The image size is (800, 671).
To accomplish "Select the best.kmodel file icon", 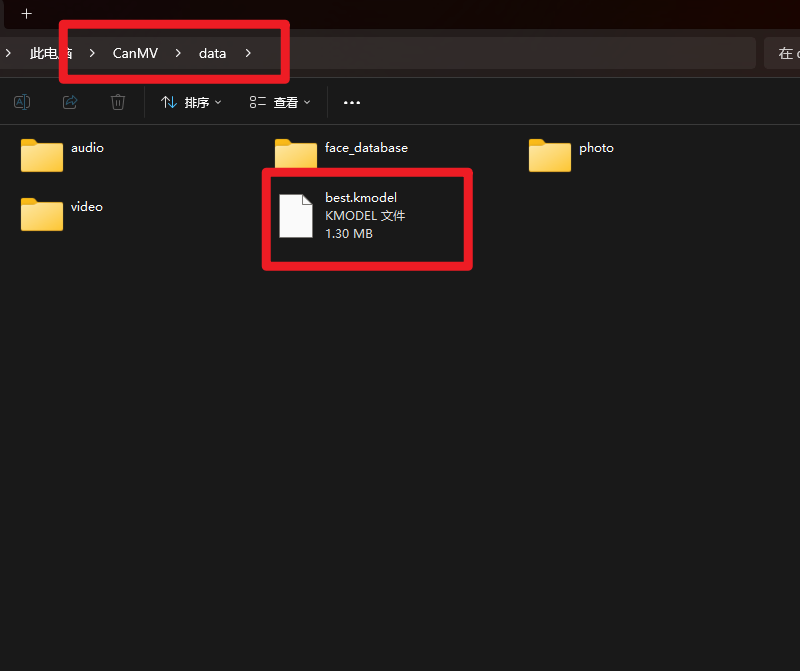I will click(x=296, y=216).
